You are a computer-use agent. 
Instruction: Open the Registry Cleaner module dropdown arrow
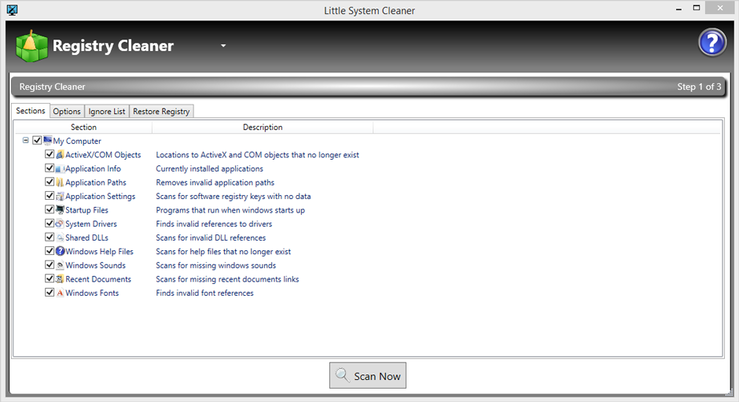pos(223,46)
